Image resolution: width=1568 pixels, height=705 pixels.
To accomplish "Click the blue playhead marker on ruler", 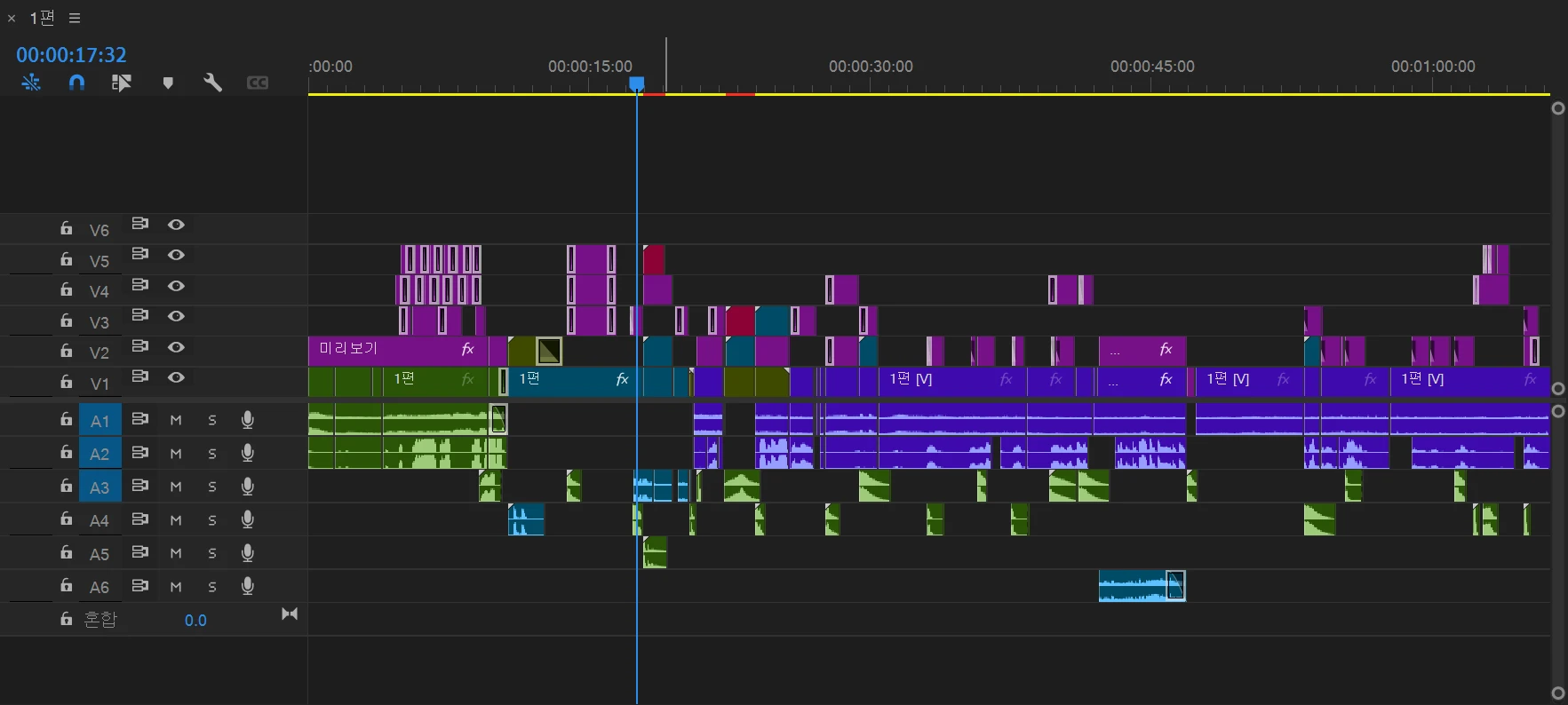I will (637, 83).
